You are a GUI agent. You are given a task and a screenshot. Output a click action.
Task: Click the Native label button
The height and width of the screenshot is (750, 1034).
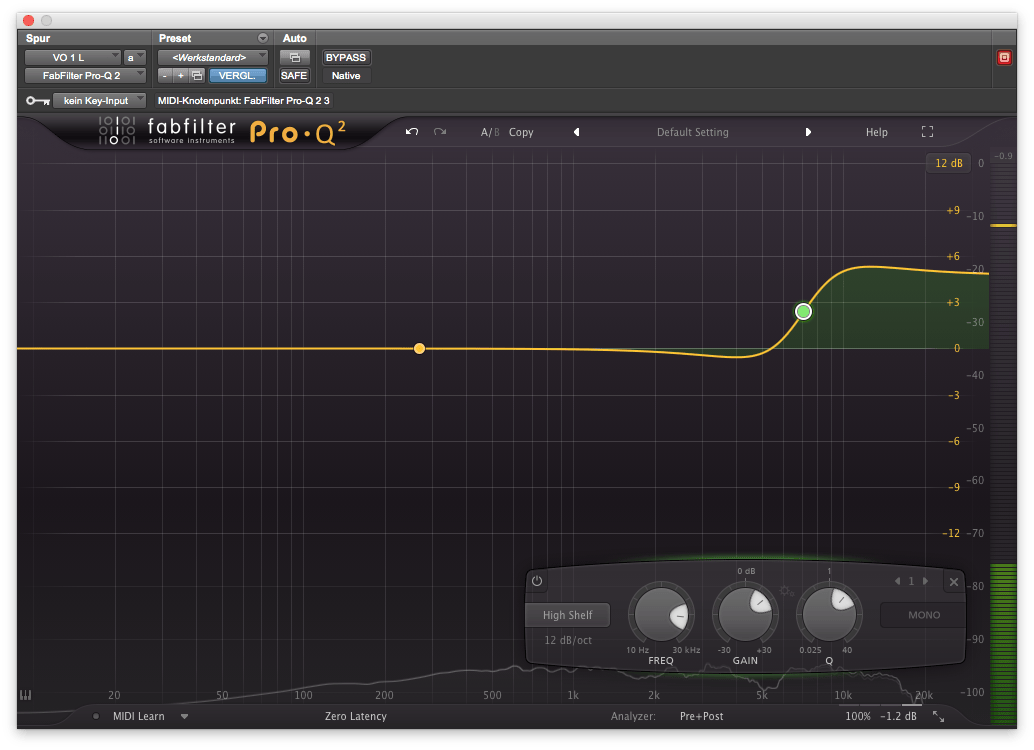tap(346, 76)
